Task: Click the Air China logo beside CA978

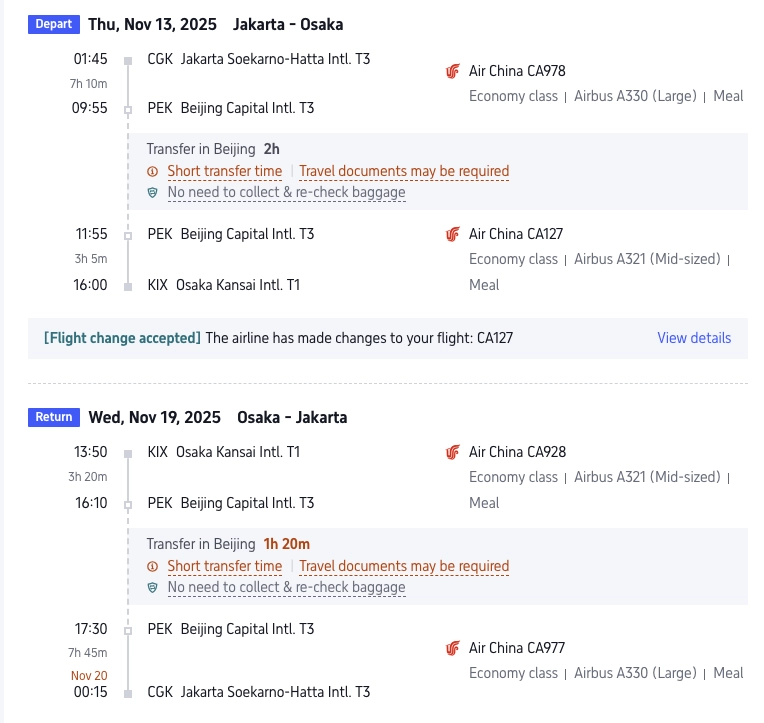Action: (x=453, y=71)
